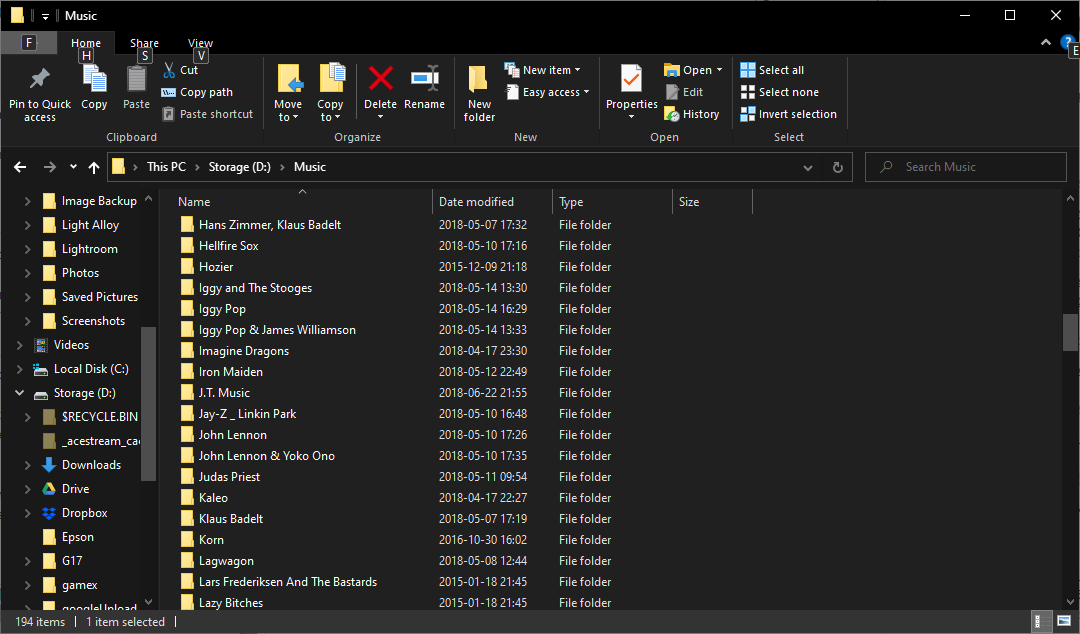1080x634 pixels.
Task: Click the Search Music box
Action: pyautogui.click(x=966, y=167)
